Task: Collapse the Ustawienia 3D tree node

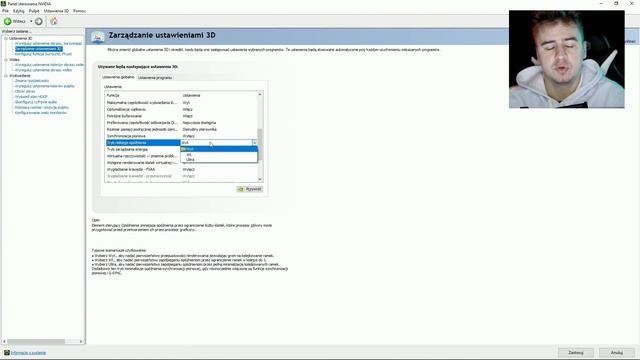Action: [6, 38]
